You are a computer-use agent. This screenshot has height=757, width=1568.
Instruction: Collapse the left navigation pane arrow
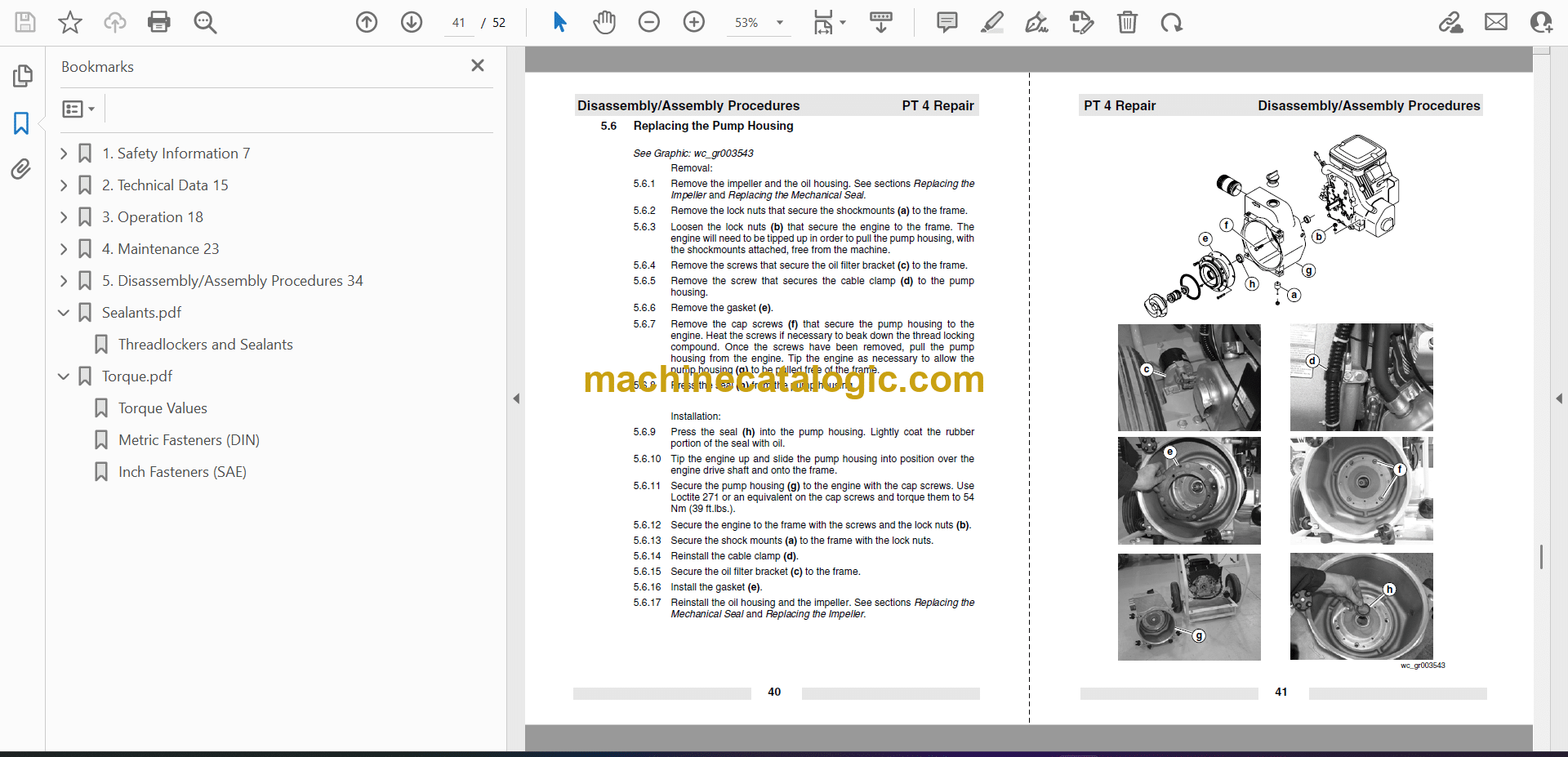pyautogui.click(x=516, y=399)
